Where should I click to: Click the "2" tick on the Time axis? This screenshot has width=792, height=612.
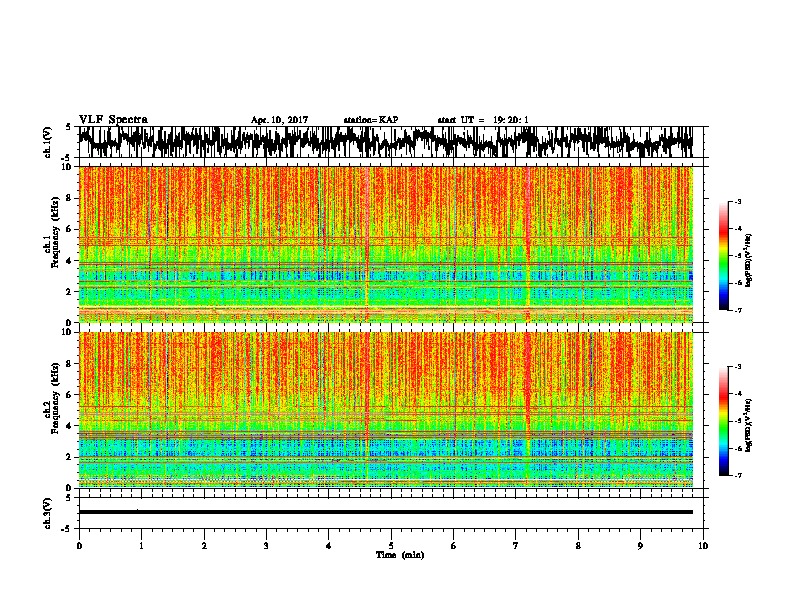(x=204, y=546)
